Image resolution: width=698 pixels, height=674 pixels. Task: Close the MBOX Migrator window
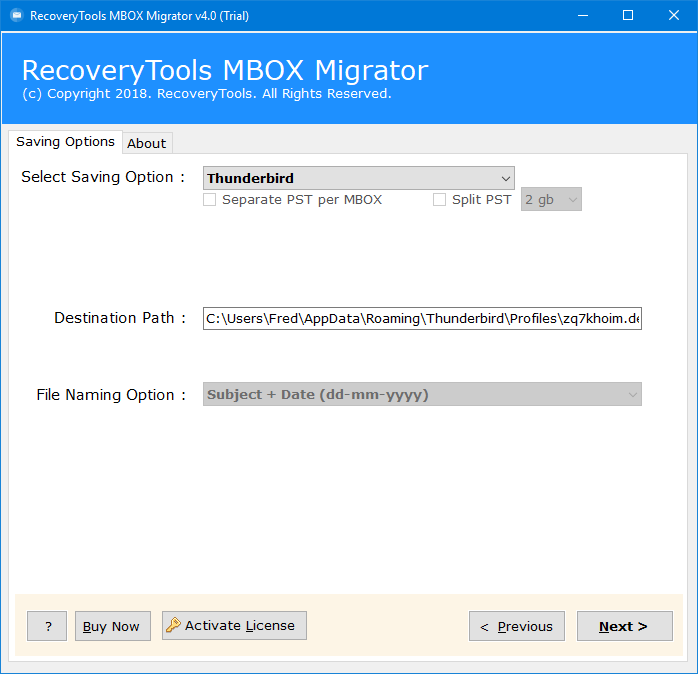674,16
